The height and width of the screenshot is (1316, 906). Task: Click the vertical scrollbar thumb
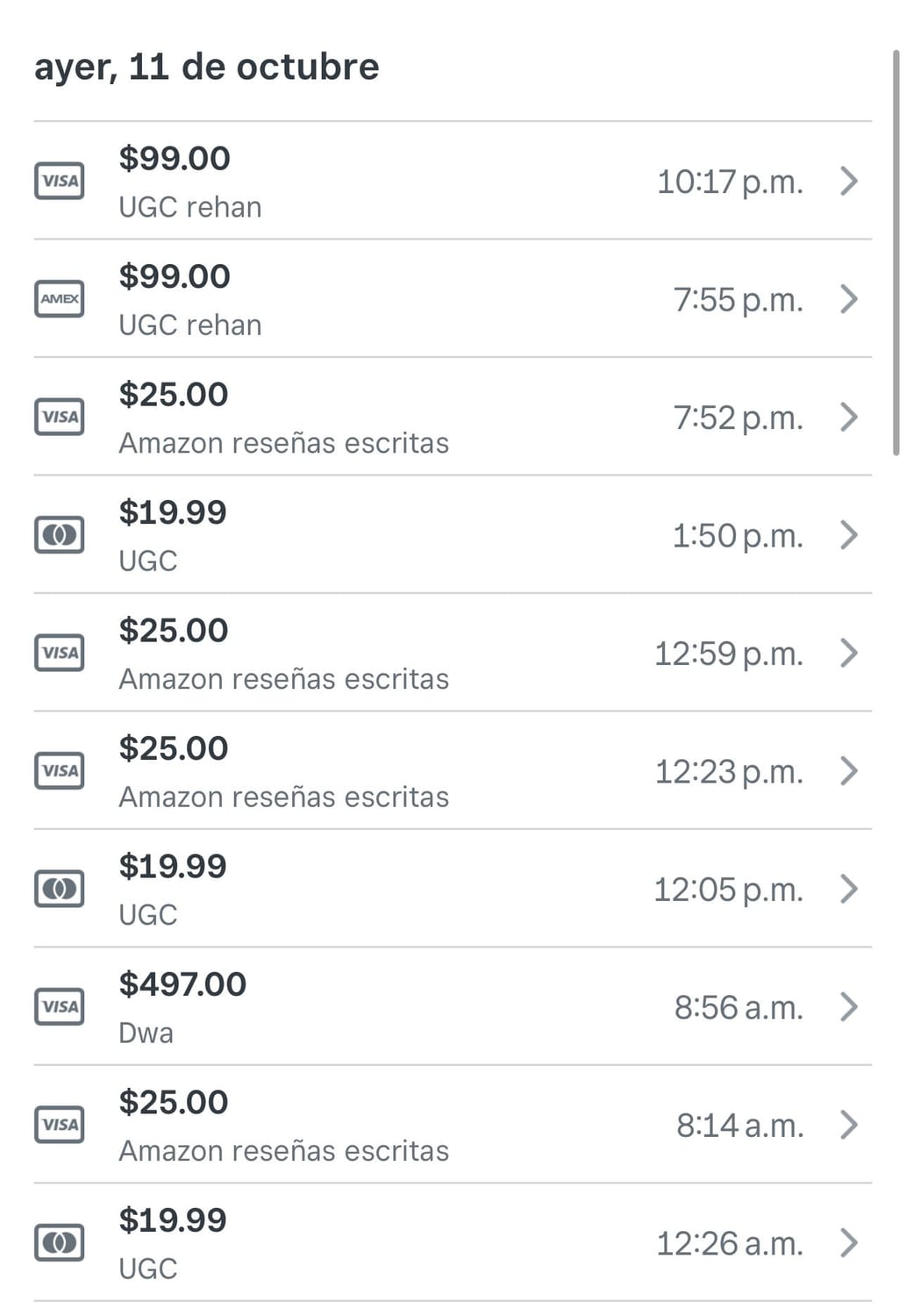click(x=895, y=254)
